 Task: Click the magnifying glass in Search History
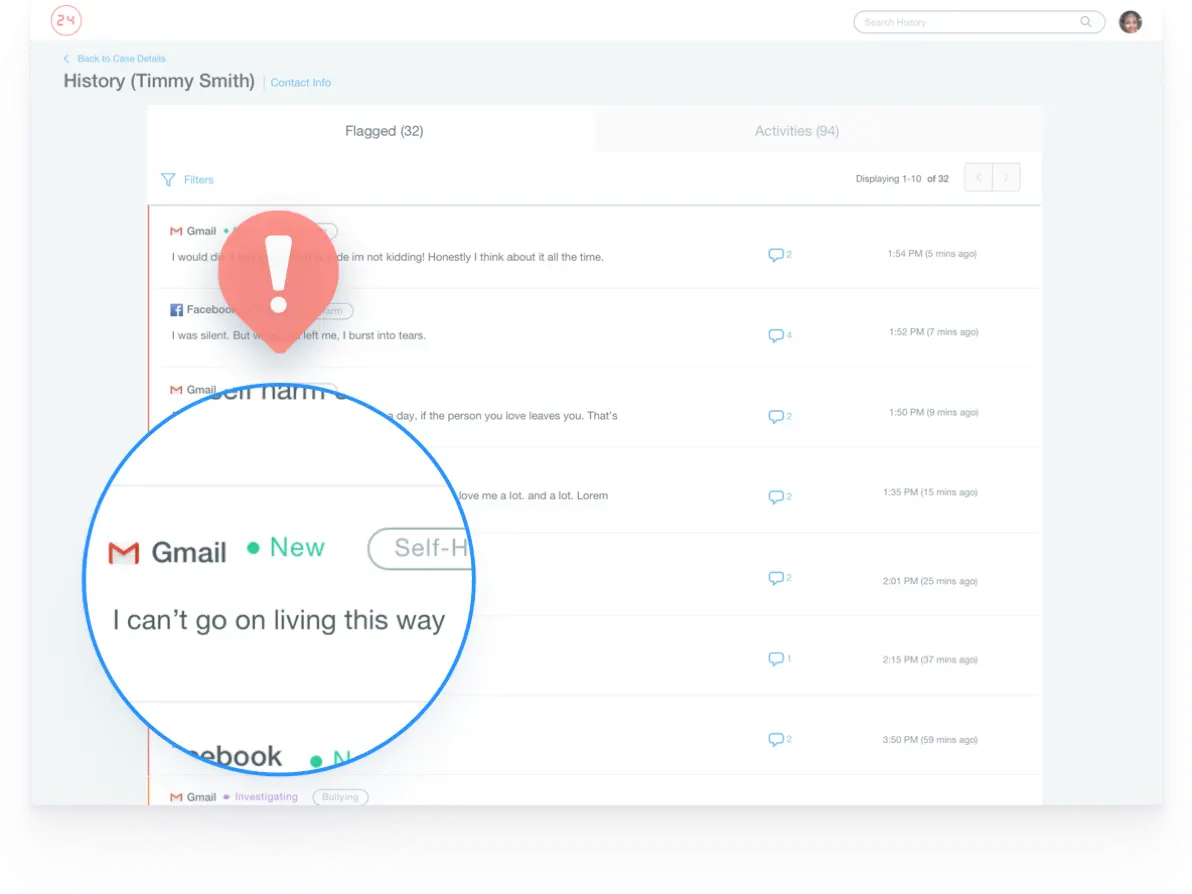[1085, 21]
